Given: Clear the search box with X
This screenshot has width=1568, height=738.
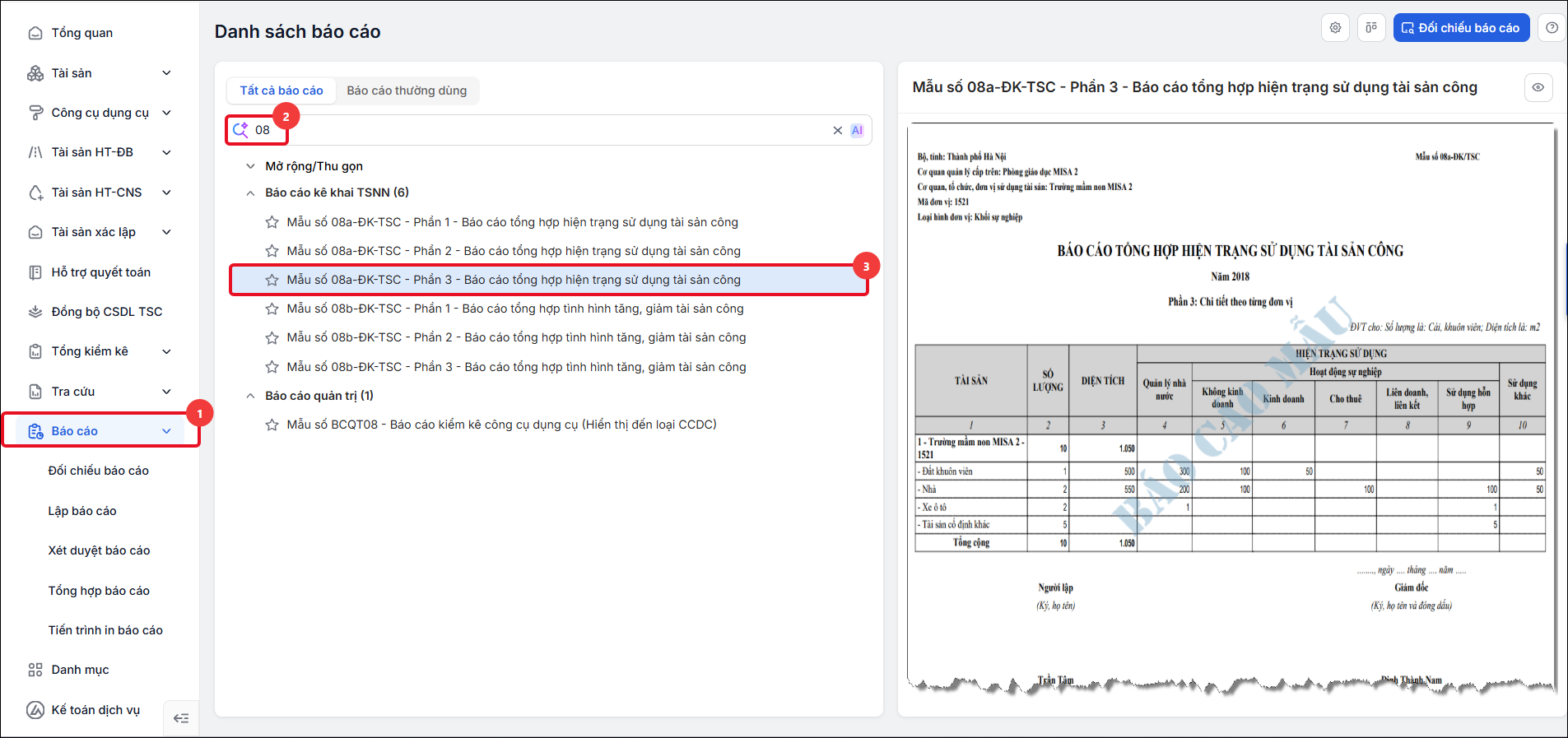Looking at the screenshot, I should [837, 130].
